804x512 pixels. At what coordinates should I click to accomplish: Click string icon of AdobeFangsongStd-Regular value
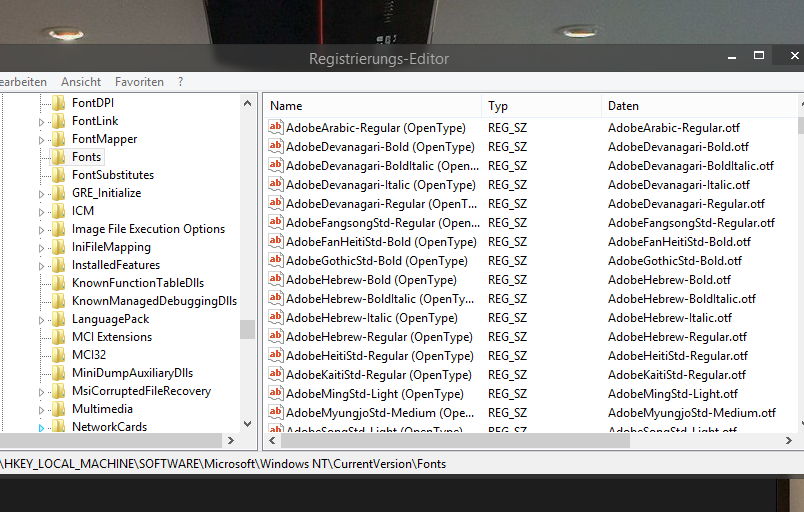click(276, 221)
